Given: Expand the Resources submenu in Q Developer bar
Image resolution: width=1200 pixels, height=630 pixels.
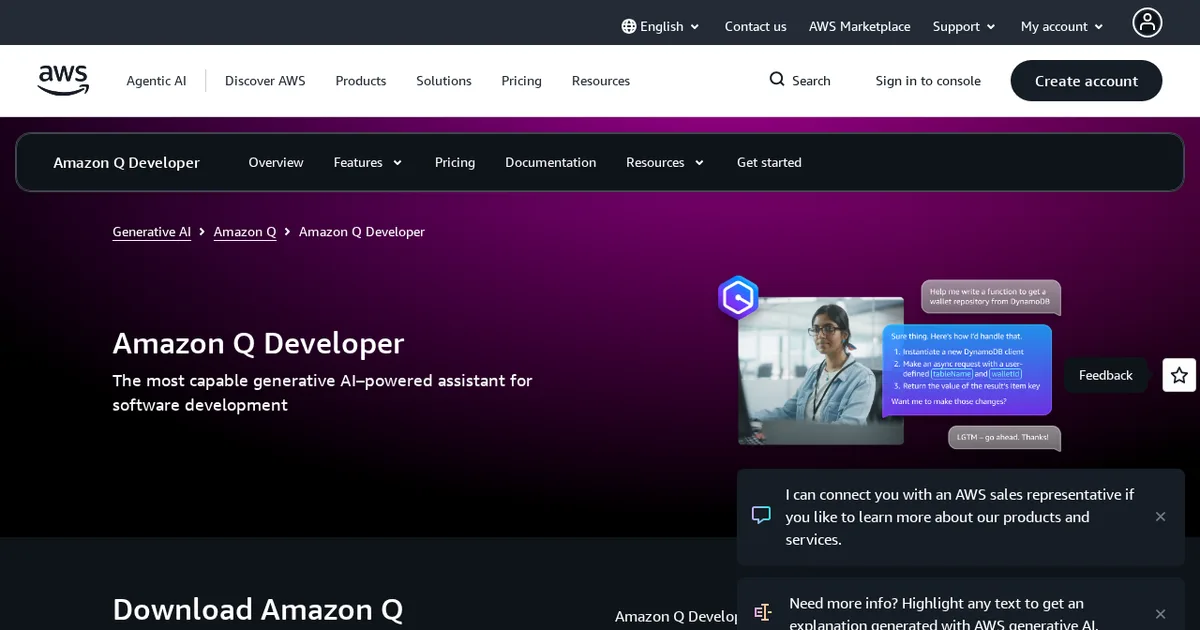Looking at the screenshot, I should 665,162.
